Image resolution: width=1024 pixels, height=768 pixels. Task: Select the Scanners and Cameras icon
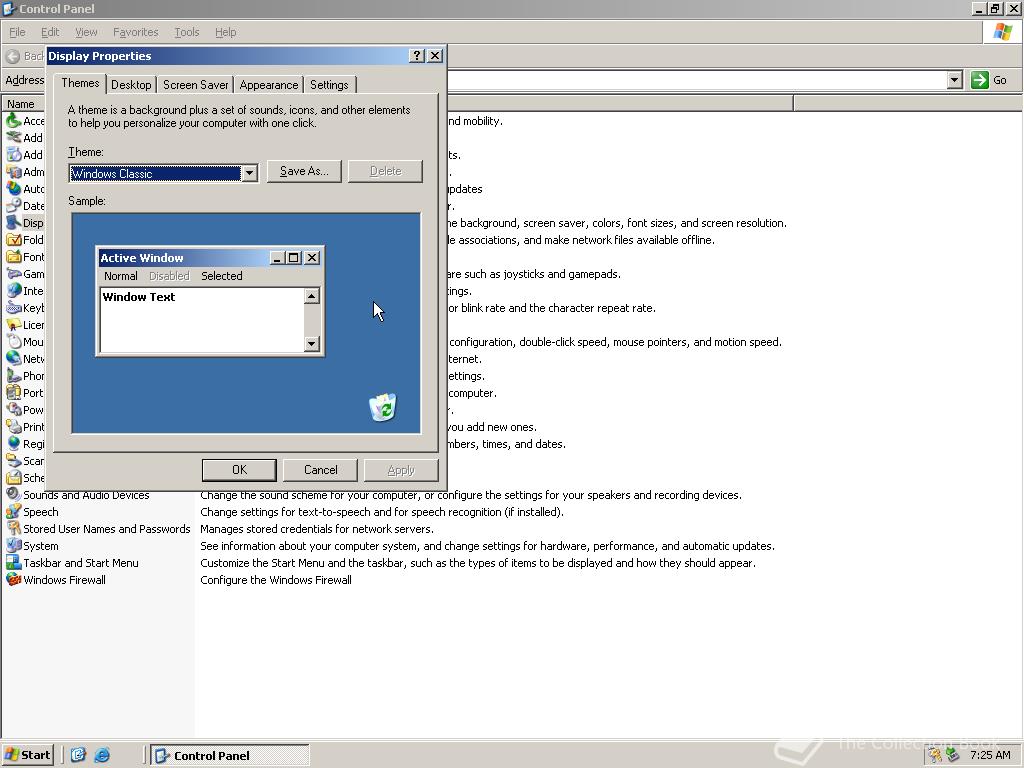click(13, 460)
